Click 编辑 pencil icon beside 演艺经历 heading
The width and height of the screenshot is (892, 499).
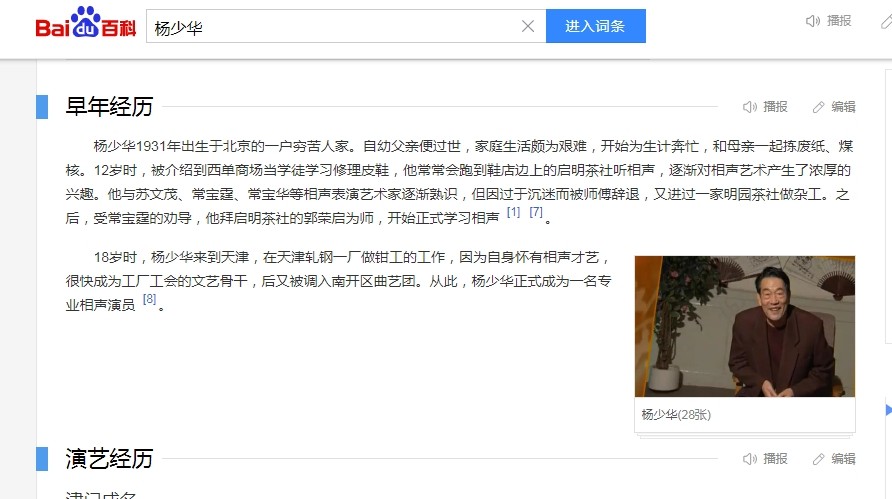(819, 459)
